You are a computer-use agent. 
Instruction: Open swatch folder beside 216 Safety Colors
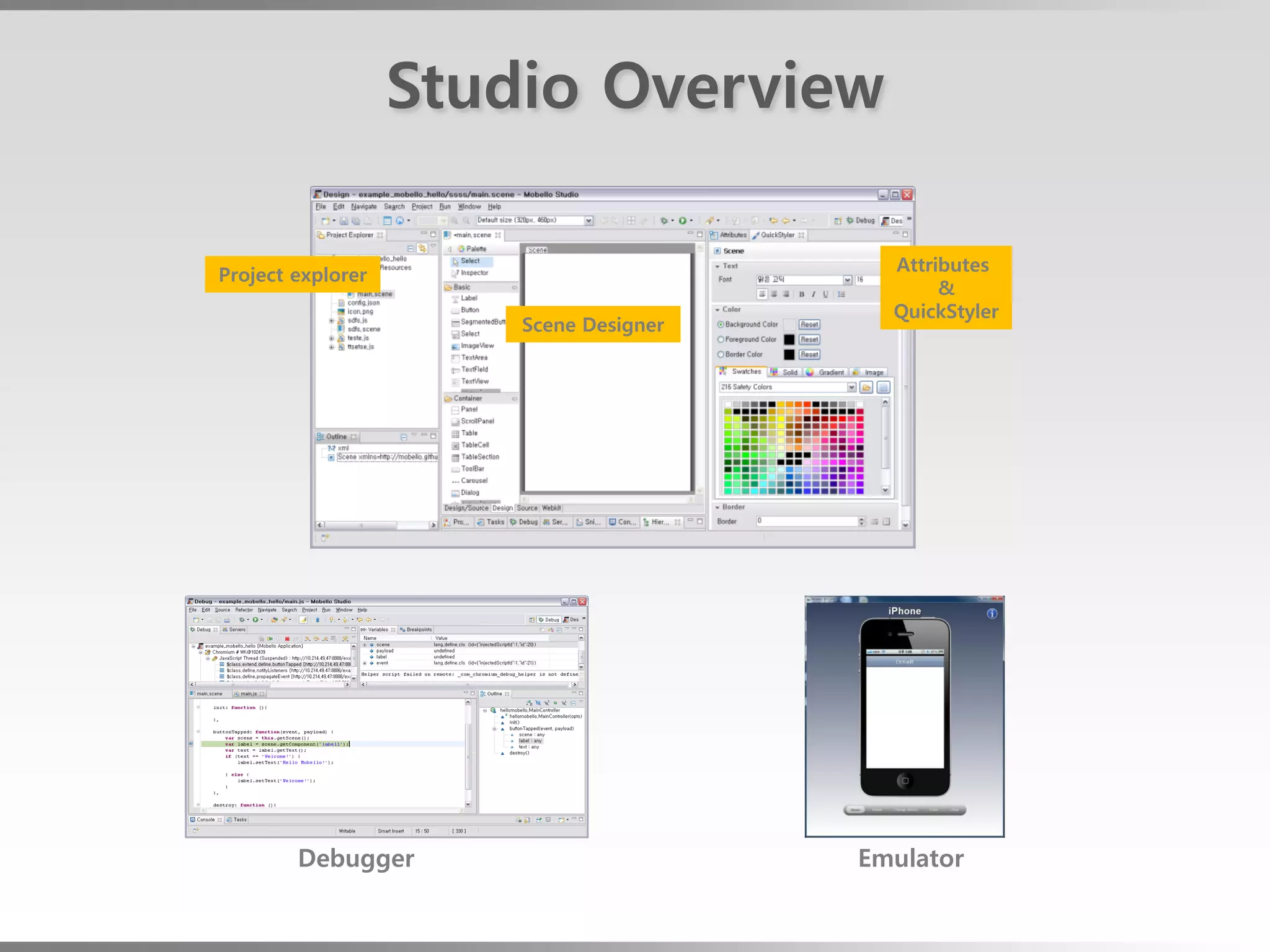pos(866,387)
